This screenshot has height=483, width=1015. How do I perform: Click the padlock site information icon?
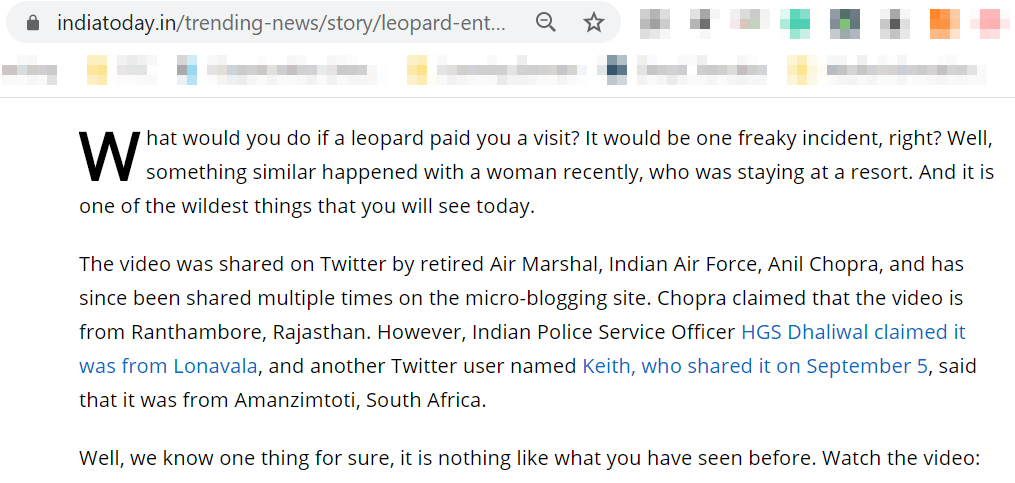pyautogui.click(x=33, y=23)
